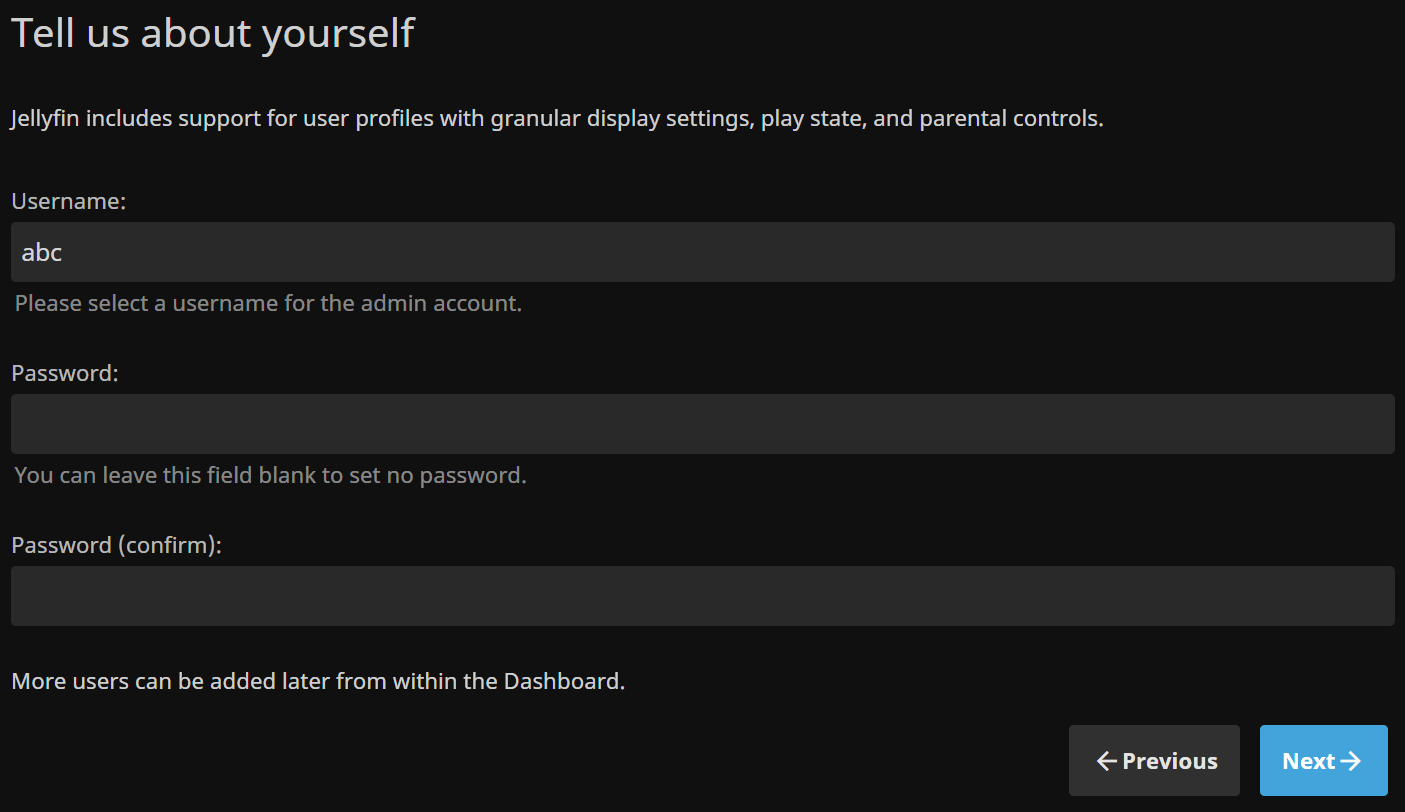Select the Password (confirm) input box

(x=702, y=596)
